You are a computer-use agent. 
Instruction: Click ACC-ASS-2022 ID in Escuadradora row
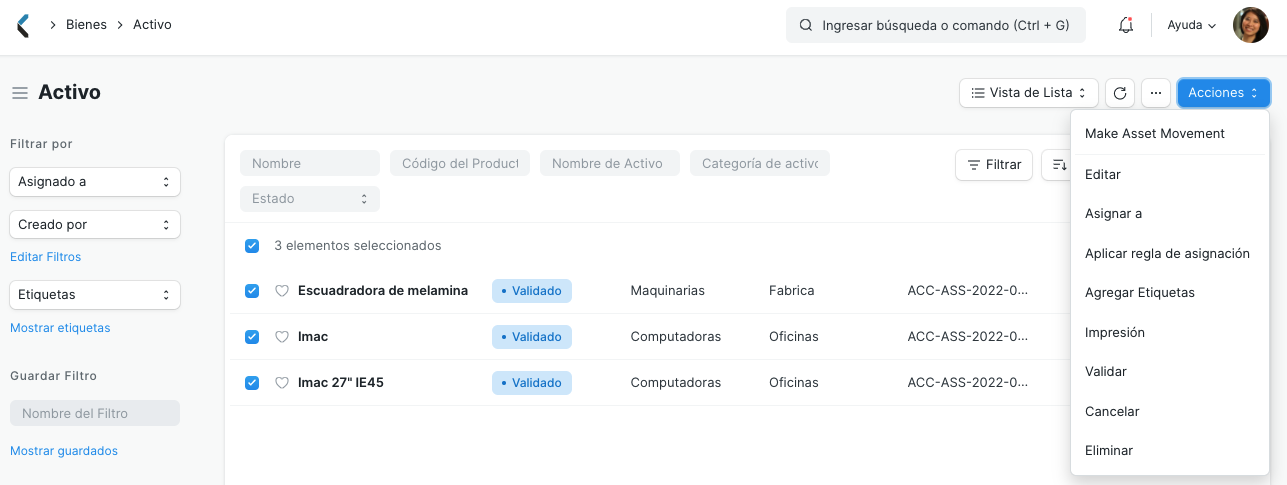(968, 291)
